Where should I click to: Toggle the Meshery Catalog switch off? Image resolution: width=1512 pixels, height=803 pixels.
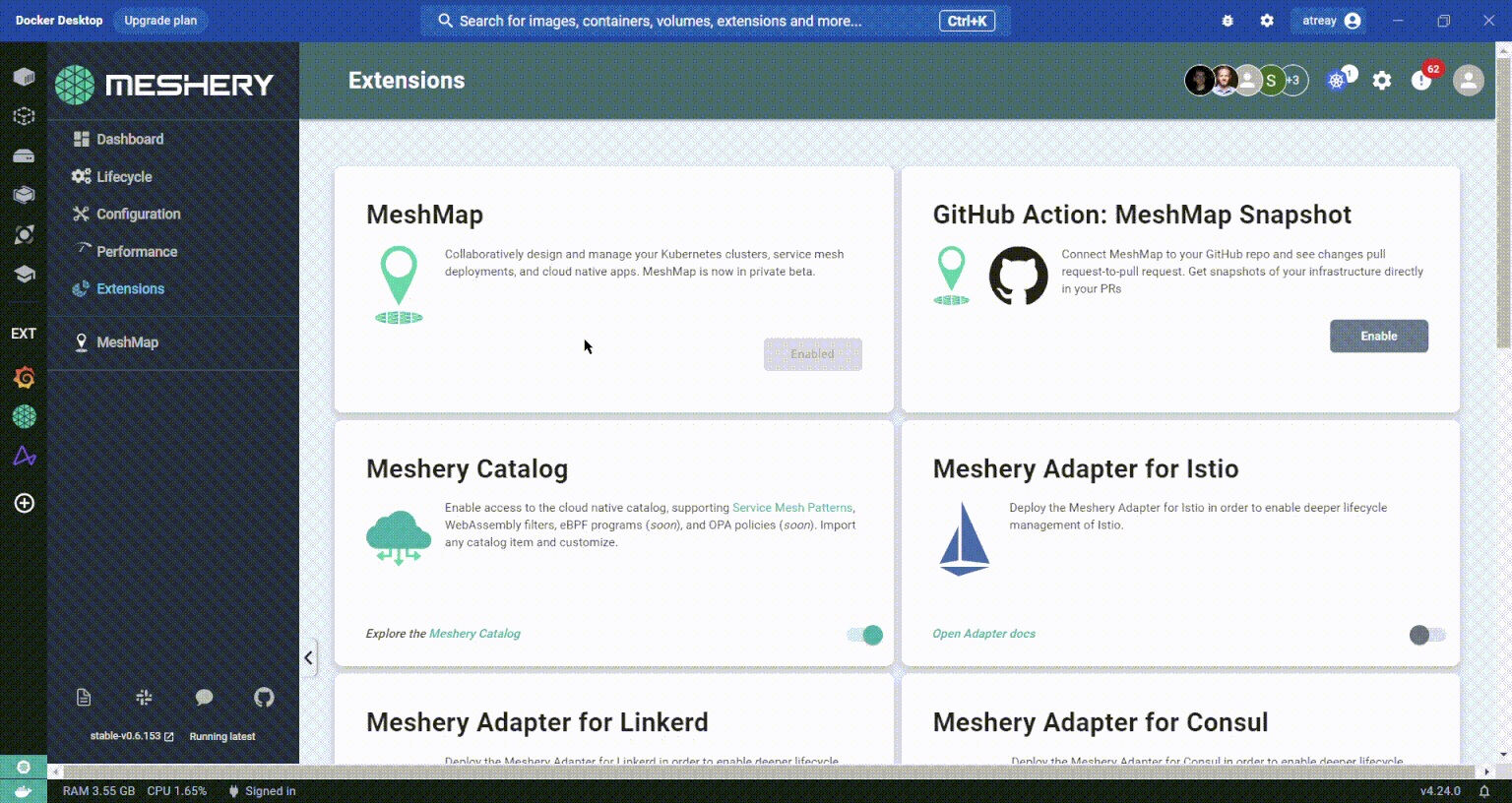(x=865, y=635)
